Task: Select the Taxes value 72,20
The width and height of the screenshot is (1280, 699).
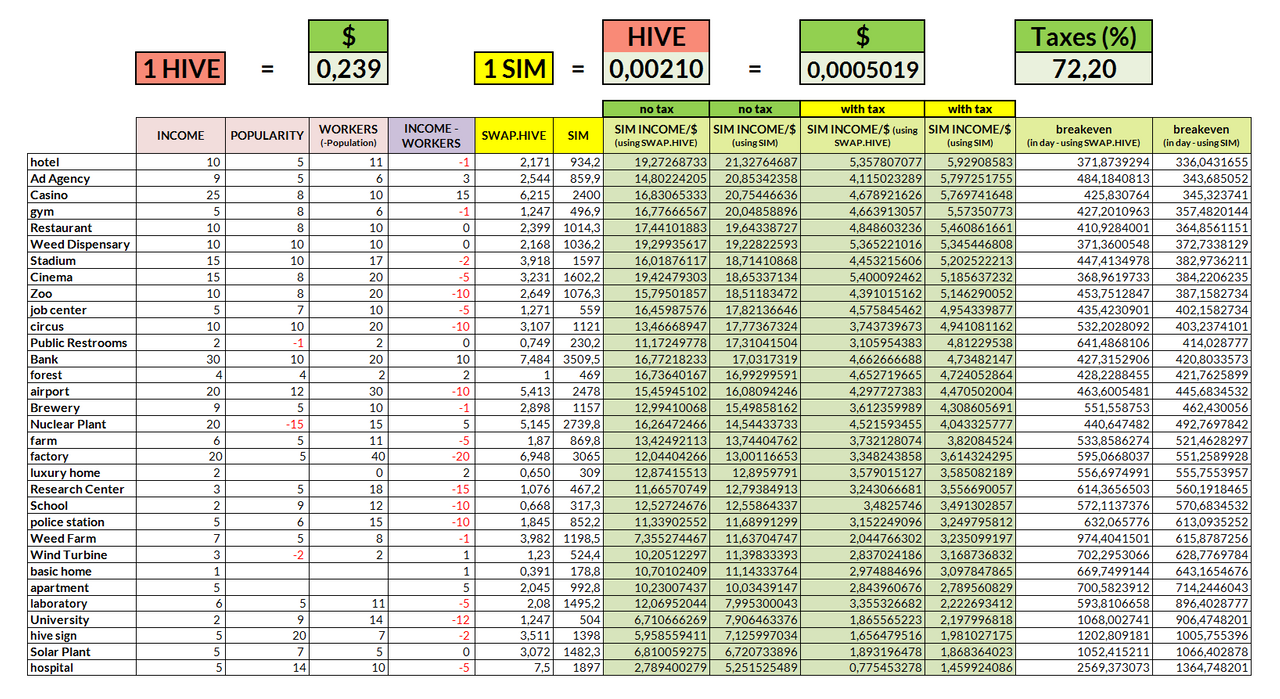Action: click(1084, 68)
